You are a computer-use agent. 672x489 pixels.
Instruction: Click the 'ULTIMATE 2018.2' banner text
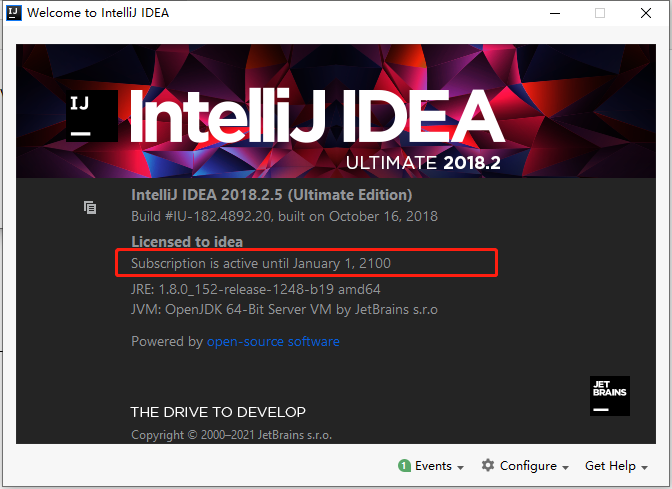[x=423, y=163]
